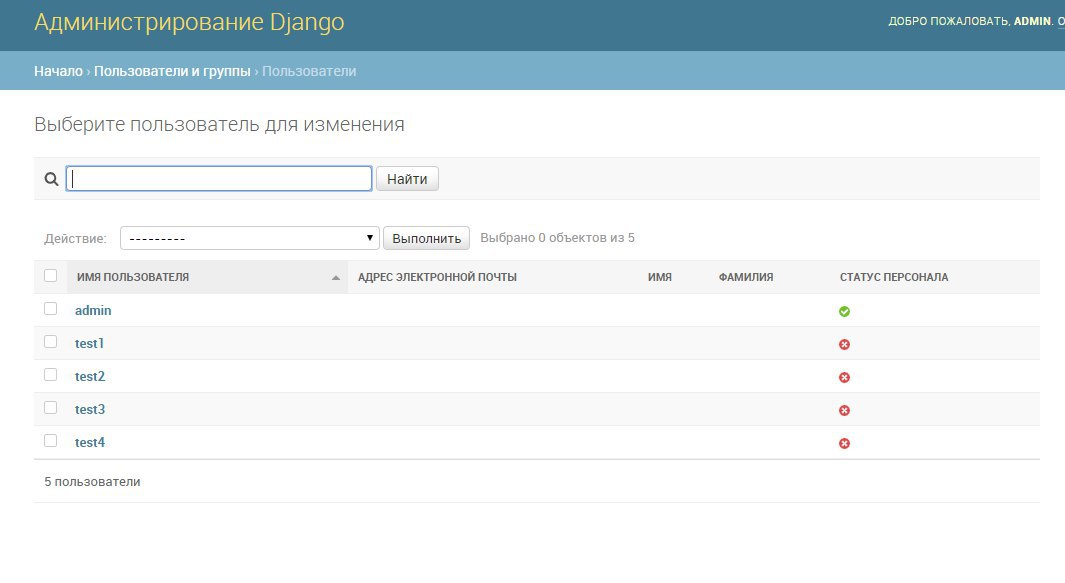Sort by Имя пользователя column header
The image size is (1065, 583).
click(x=132, y=277)
